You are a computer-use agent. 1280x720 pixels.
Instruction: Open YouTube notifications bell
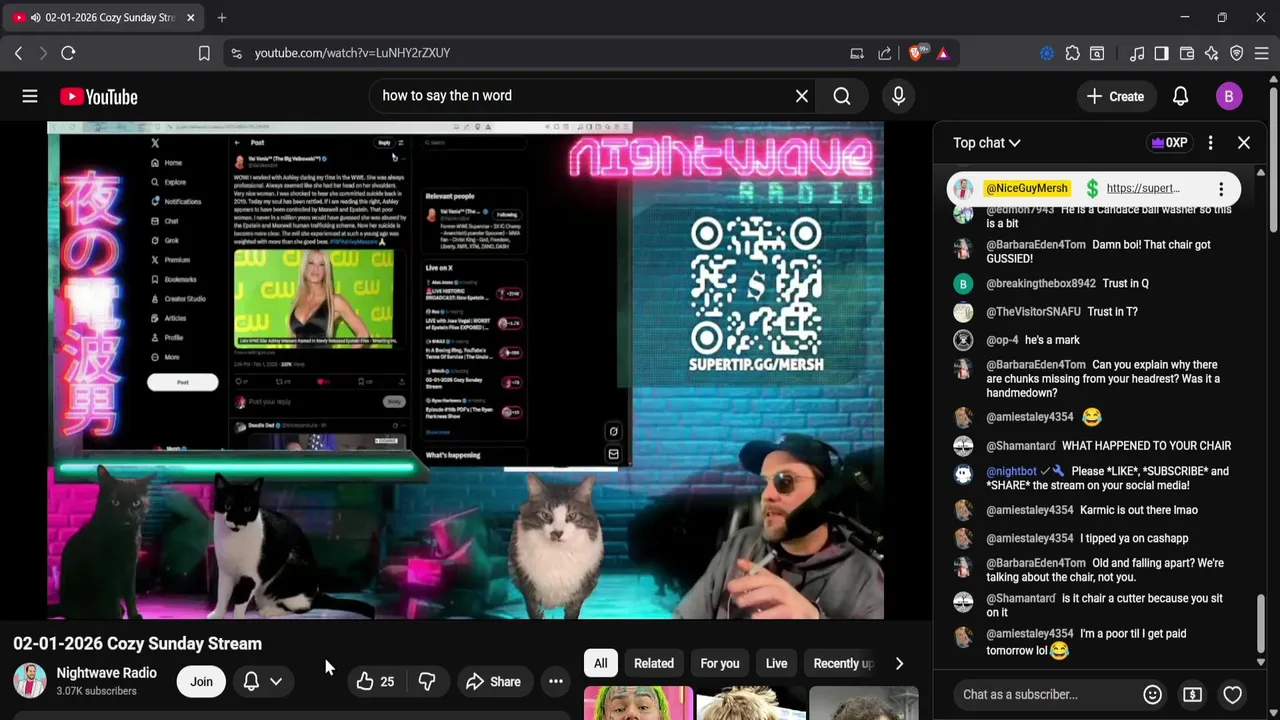click(1180, 96)
